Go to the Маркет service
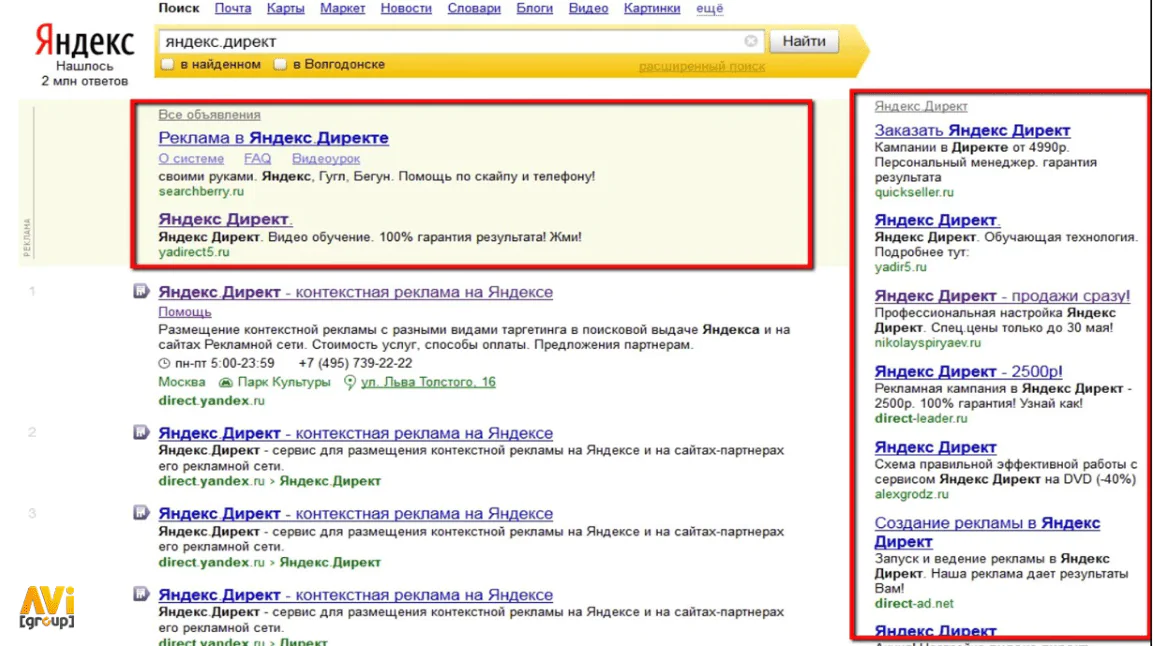 pyautogui.click(x=343, y=8)
